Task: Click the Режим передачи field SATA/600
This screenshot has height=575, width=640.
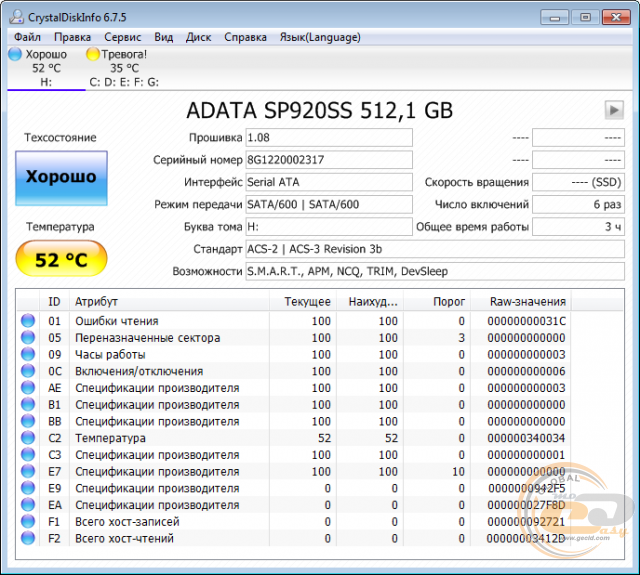Action: pyautogui.click(x=329, y=204)
